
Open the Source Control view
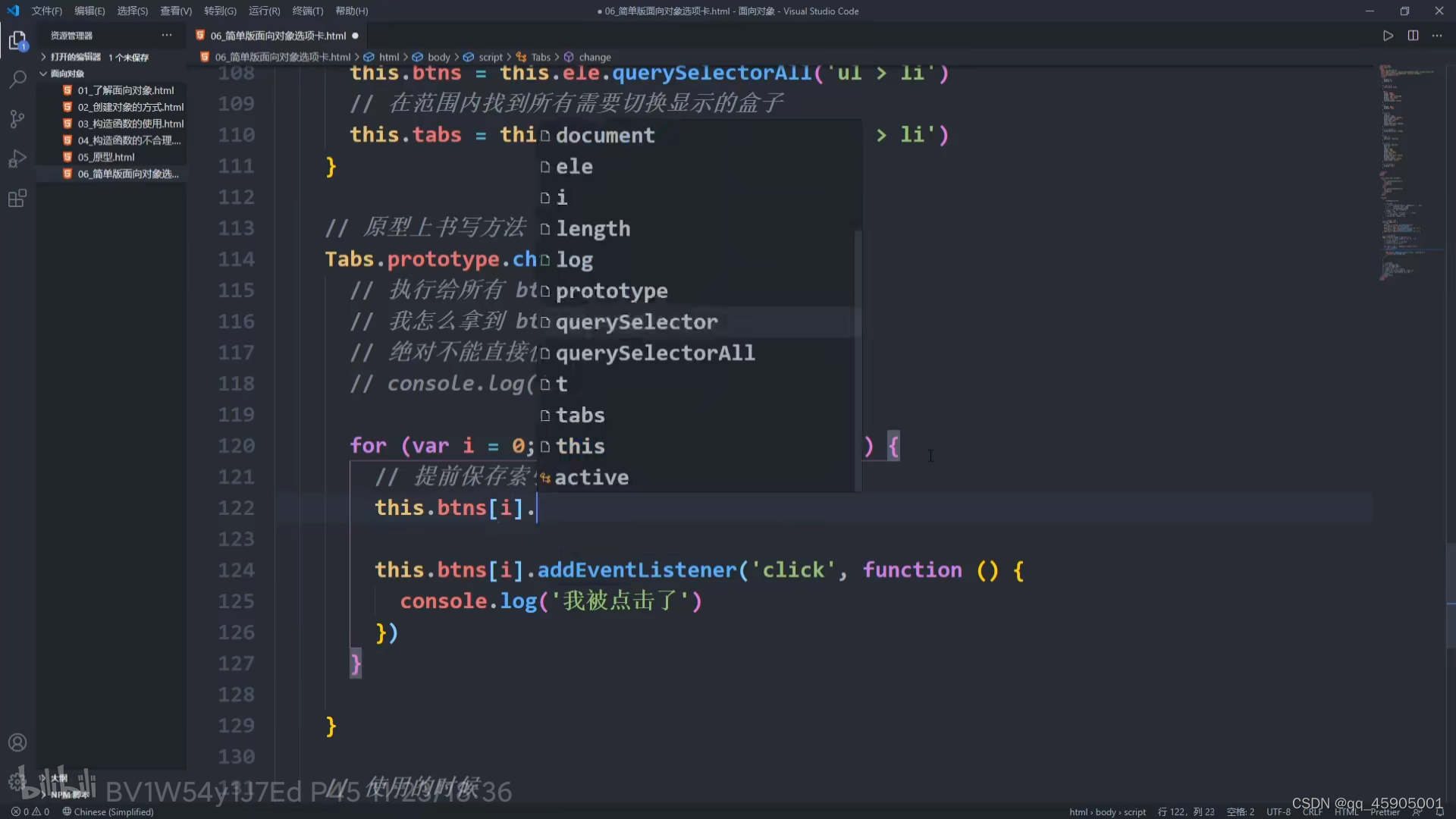pos(17,118)
